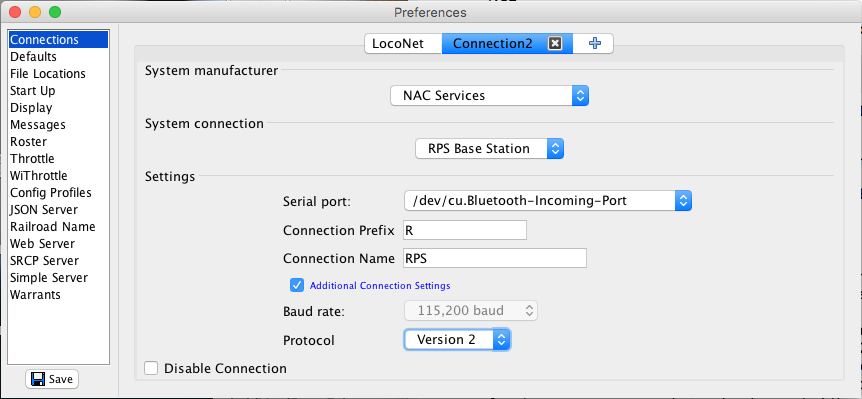The height and width of the screenshot is (399, 862).
Task: Open the Serial port dropdown
Action: pos(547,201)
